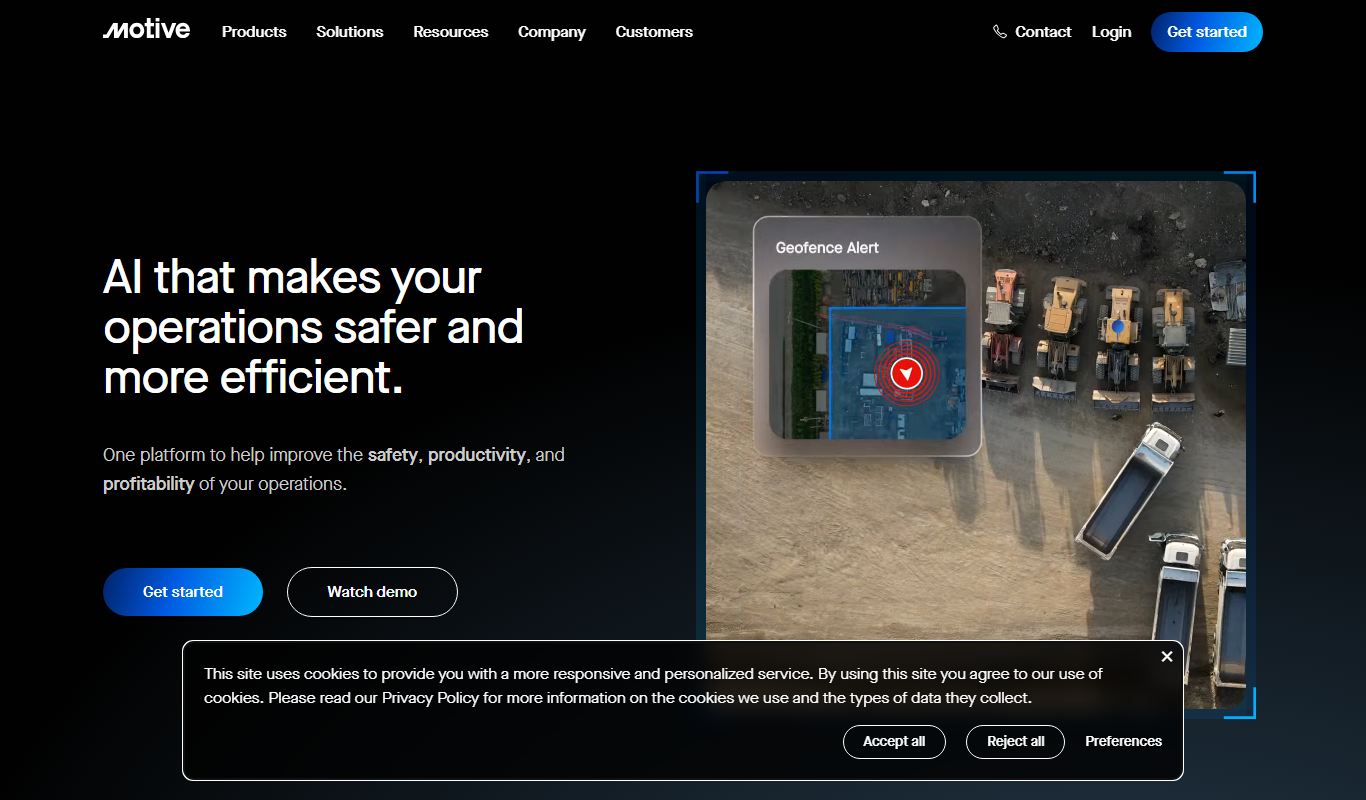Viewport: 1366px width, 800px height.
Task: Click the Get started button in the header
Action: coord(1207,32)
